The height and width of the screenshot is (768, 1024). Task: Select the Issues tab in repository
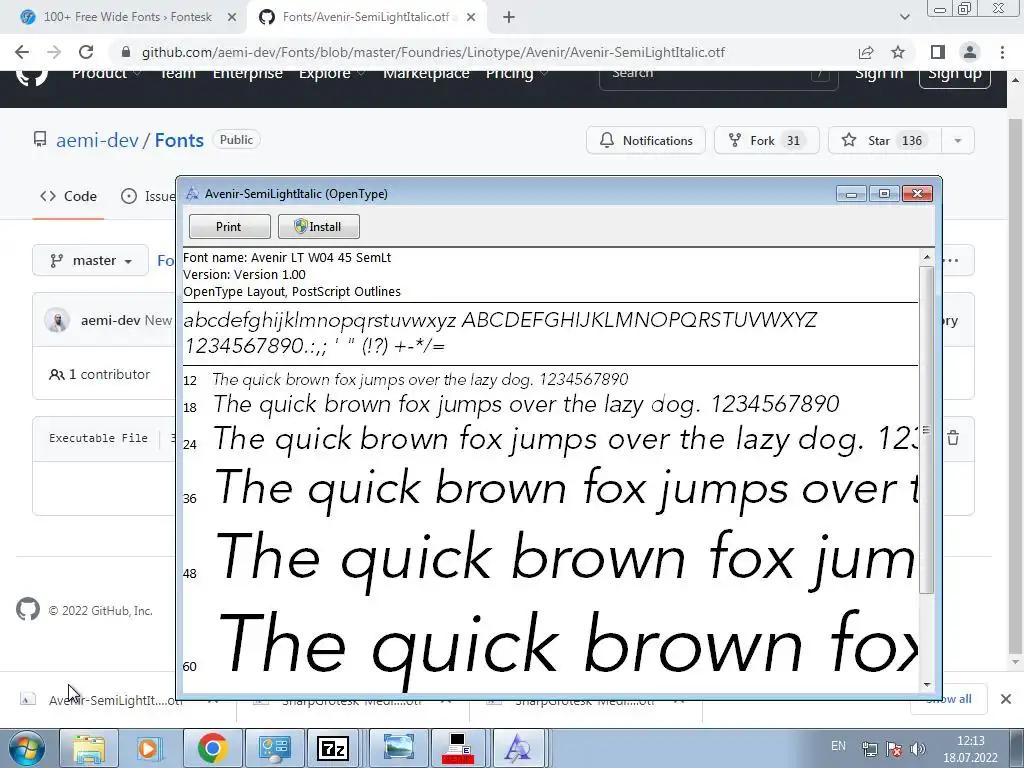[148, 196]
